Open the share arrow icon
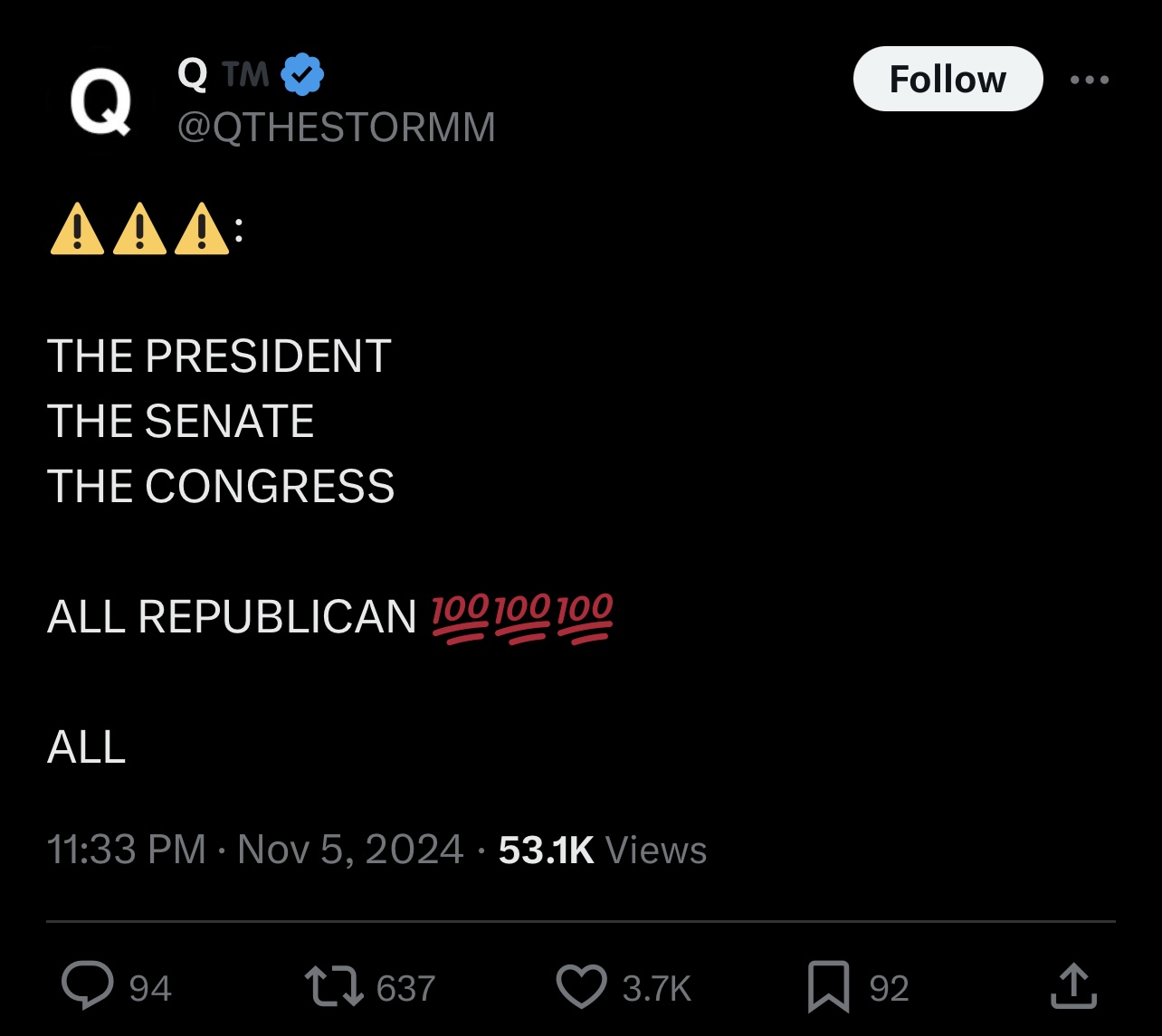 1073,986
